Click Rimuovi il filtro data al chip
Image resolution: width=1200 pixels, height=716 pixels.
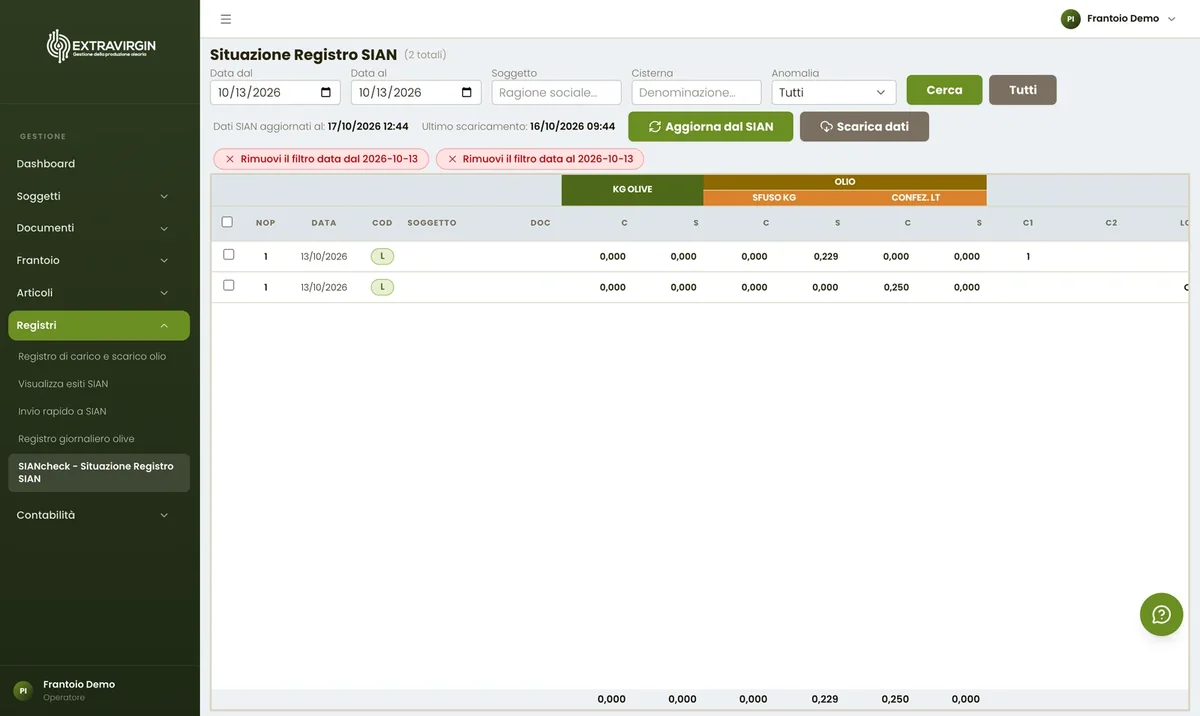point(540,159)
